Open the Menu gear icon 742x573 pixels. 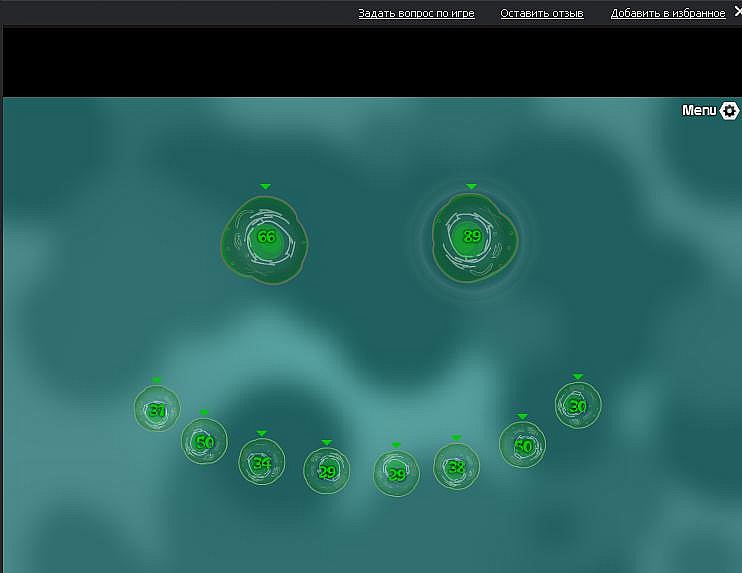coord(729,110)
